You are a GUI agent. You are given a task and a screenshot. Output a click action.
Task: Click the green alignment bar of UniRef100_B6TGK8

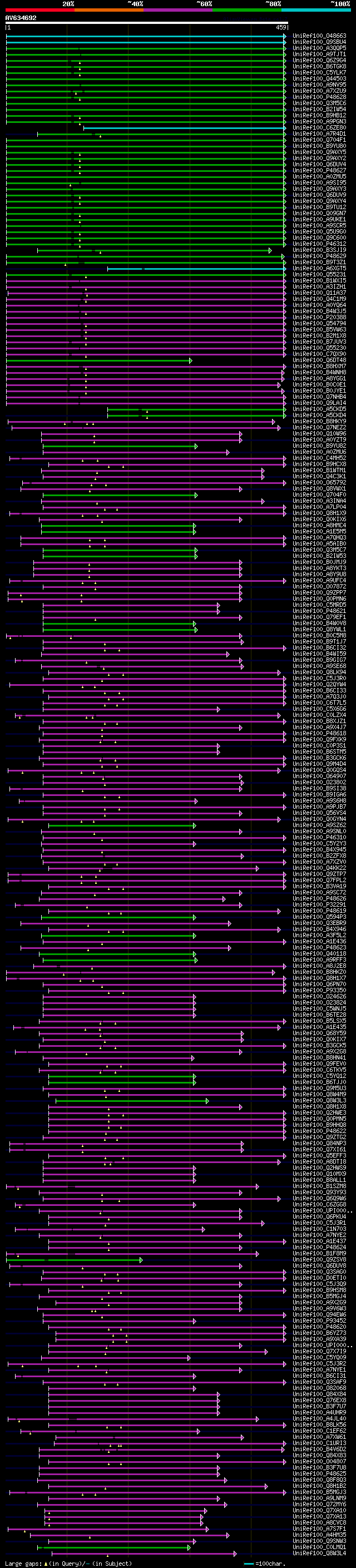click(x=146, y=66)
